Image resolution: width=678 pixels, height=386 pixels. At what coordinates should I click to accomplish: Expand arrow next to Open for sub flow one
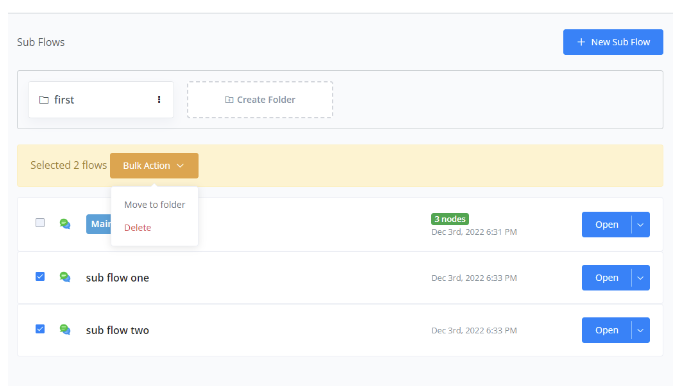click(640, 278)
